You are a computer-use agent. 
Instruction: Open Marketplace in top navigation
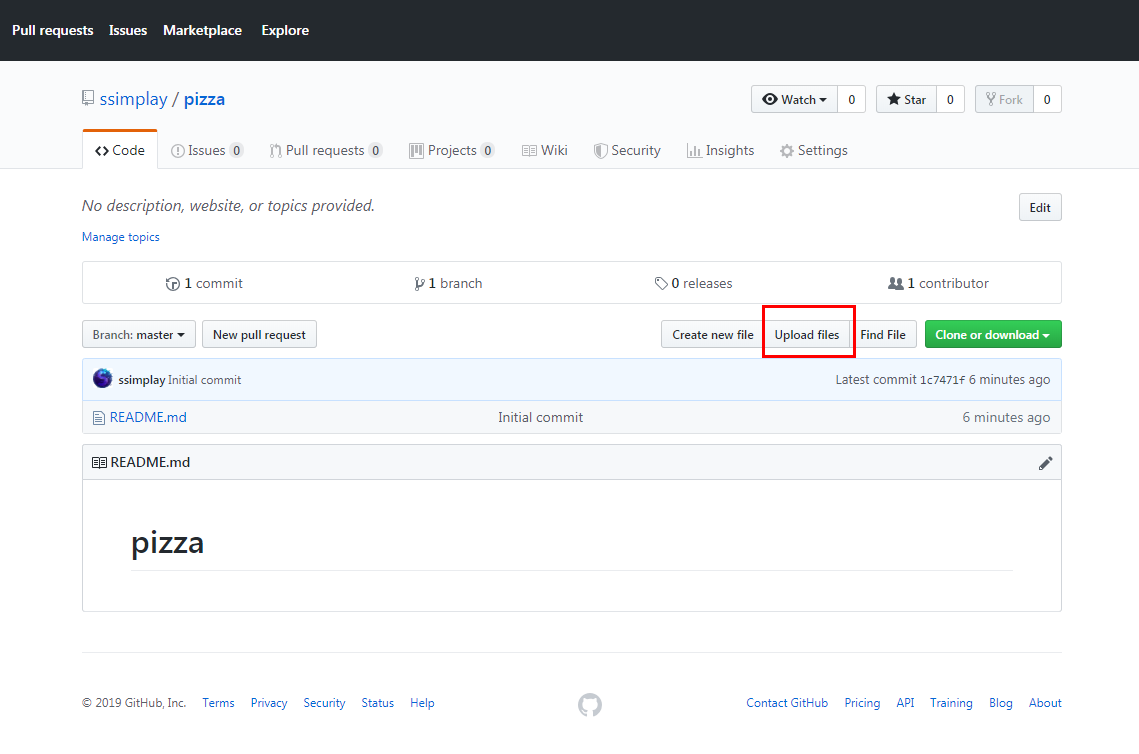pos(203,31)
